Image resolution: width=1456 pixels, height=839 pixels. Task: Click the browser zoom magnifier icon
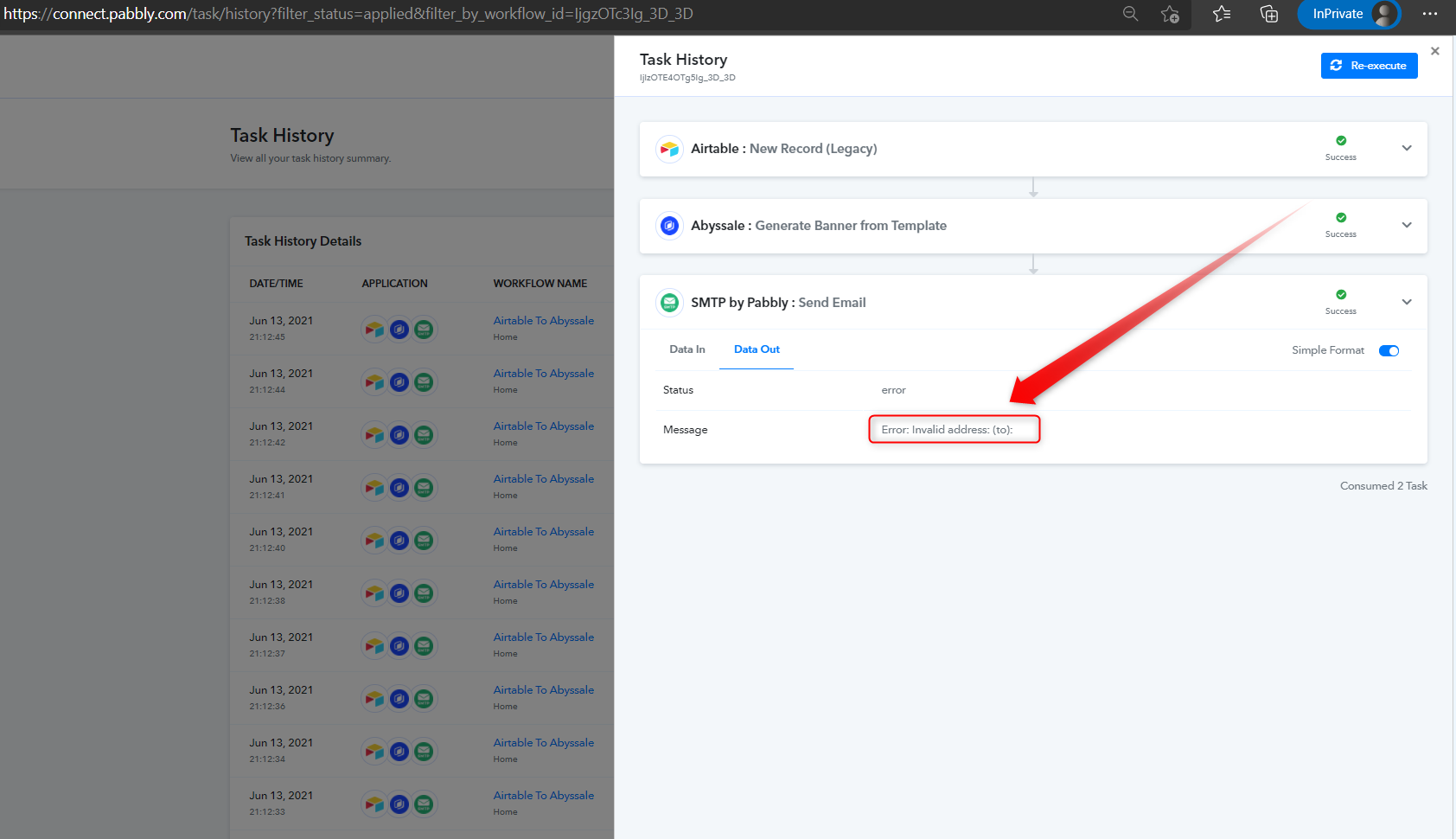(1130, 14)
